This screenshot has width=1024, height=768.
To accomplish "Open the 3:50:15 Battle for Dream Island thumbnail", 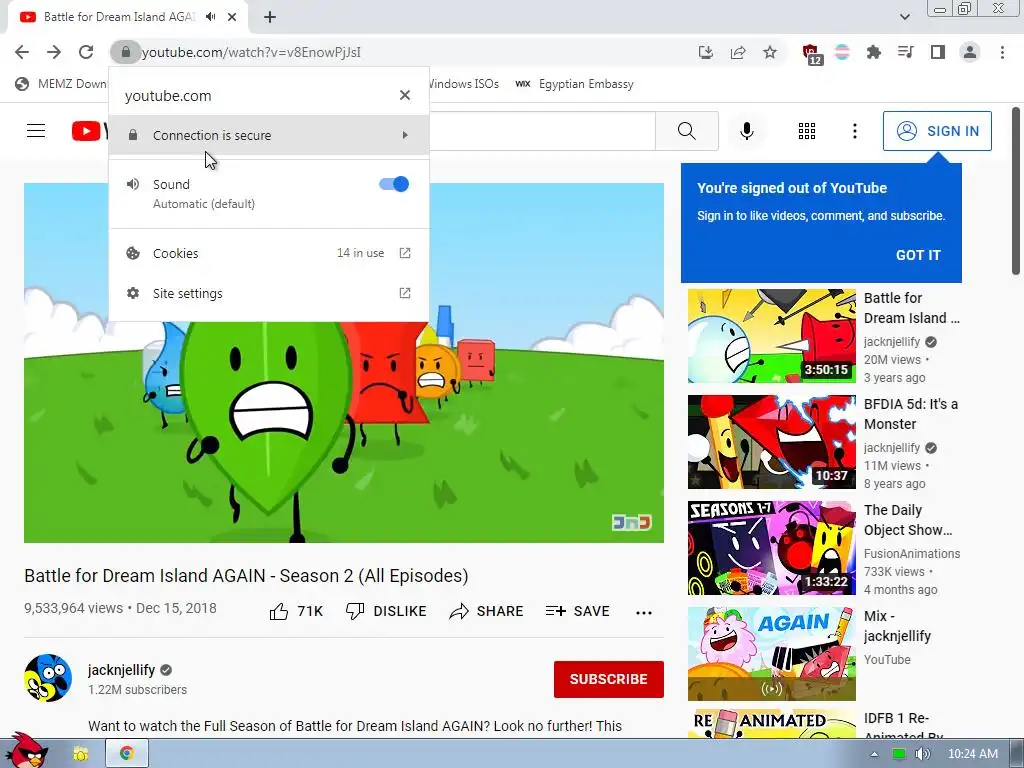I will (771, 336).
